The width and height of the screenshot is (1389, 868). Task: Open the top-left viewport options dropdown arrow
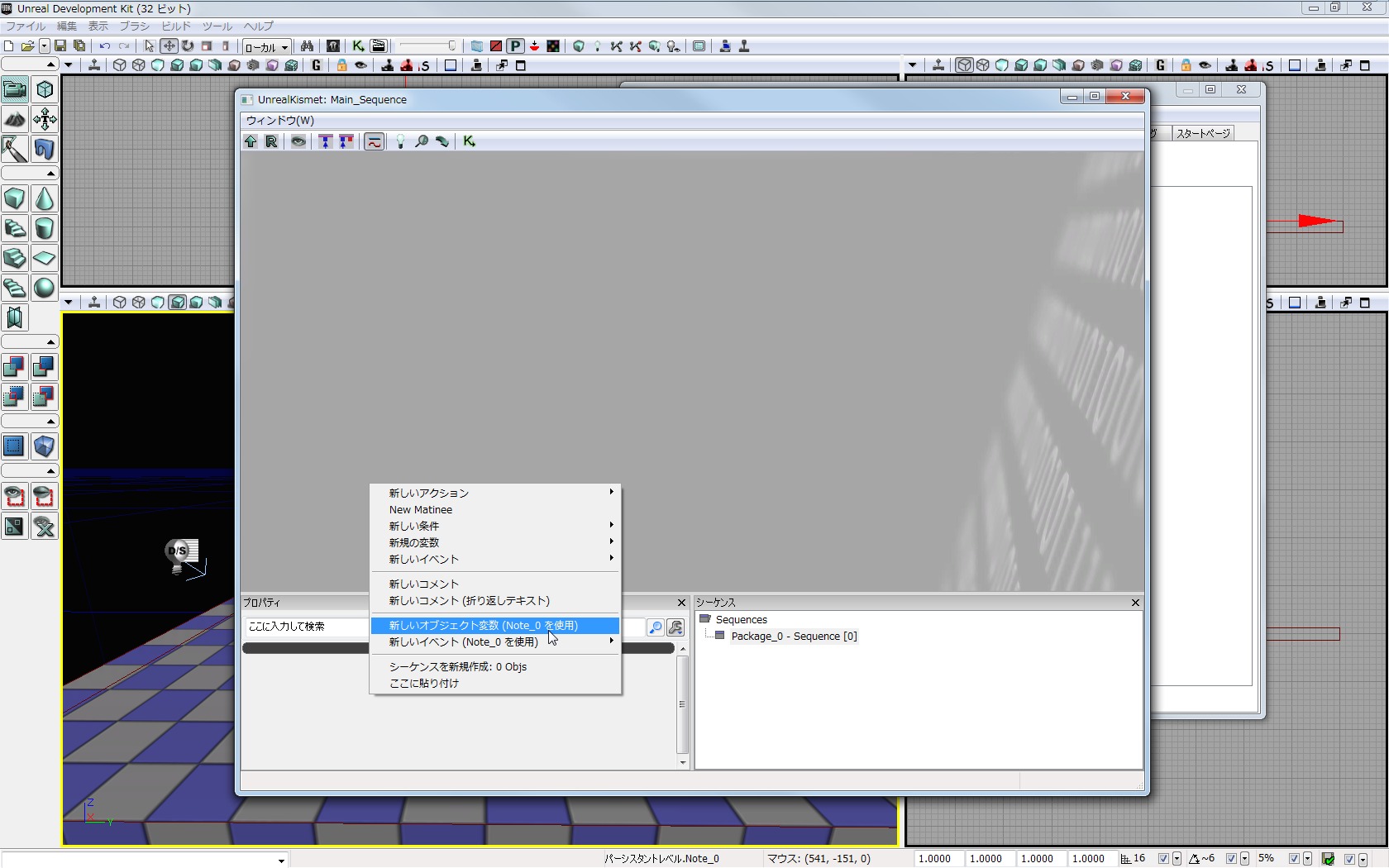69,65
